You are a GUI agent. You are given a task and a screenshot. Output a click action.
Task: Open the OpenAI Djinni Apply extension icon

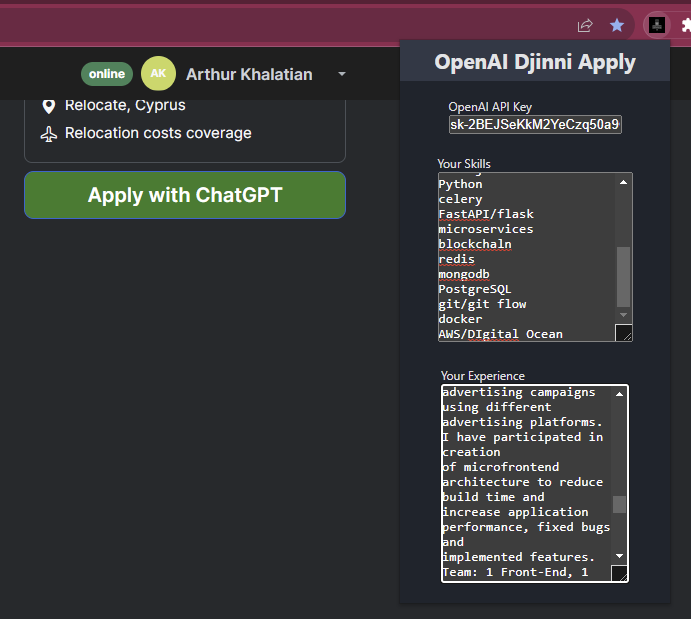click(656, 25)
